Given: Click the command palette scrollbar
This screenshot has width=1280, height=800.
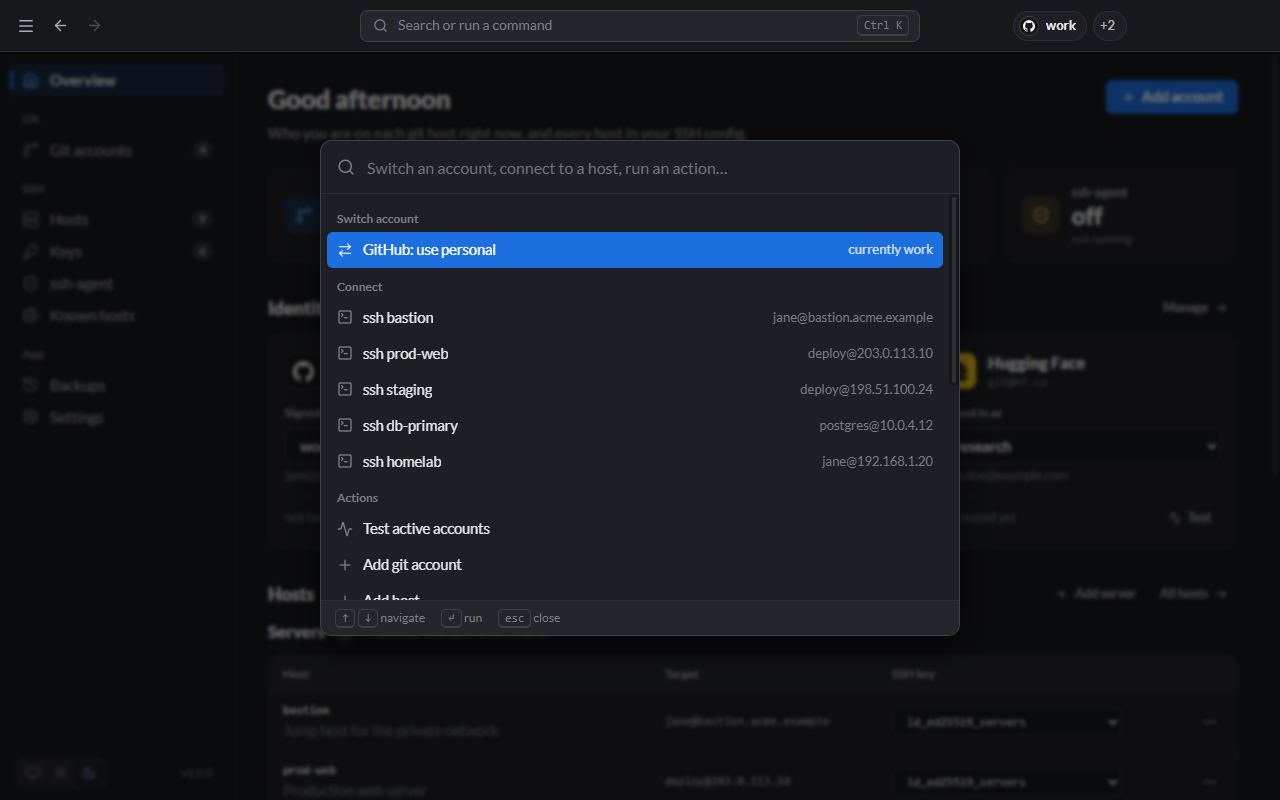Looking at the screenshot, I should point(954,290).
